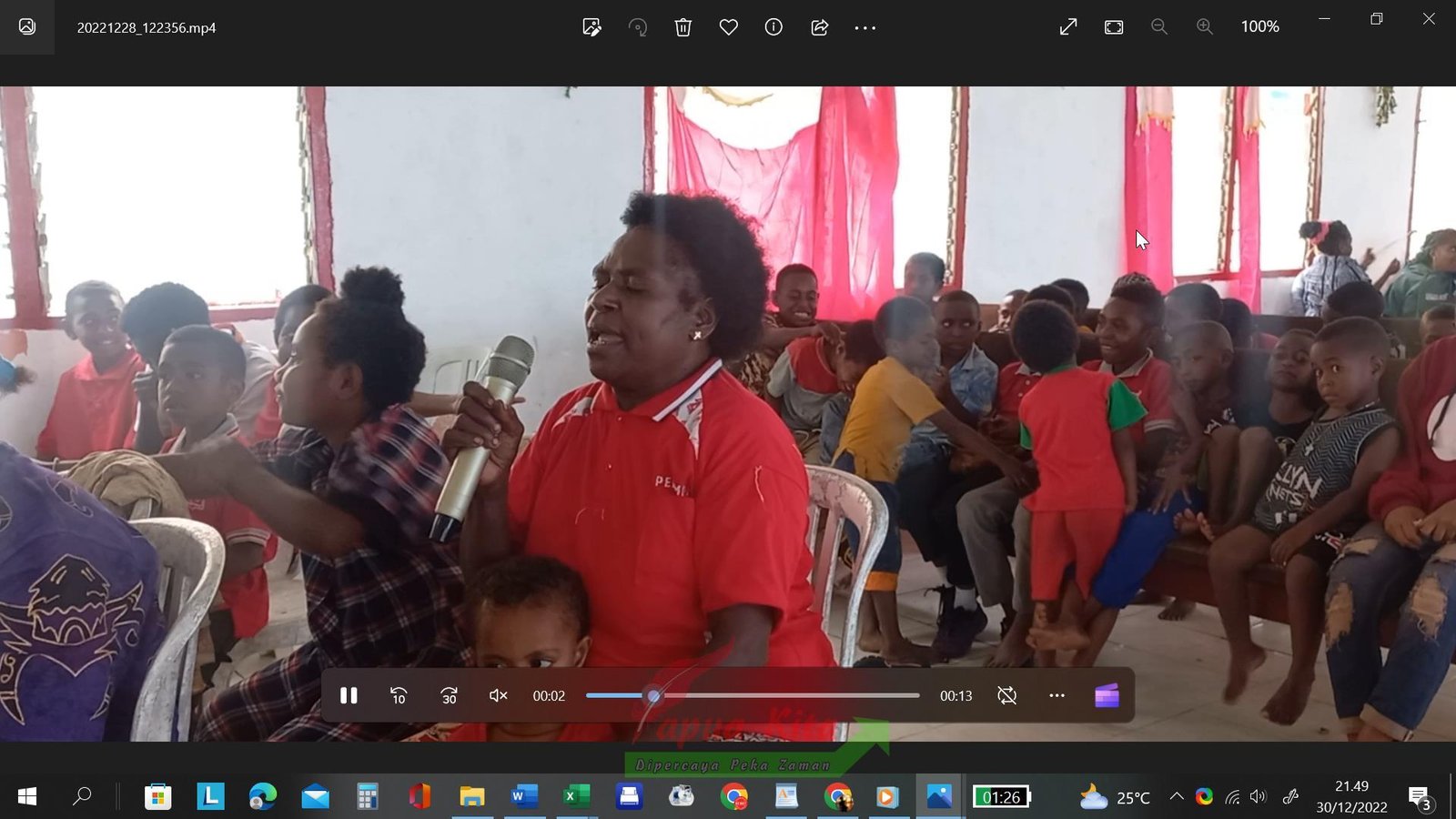Open See more options in toolbar
This screenshot has width=1456, height=819.
[864, 27]
